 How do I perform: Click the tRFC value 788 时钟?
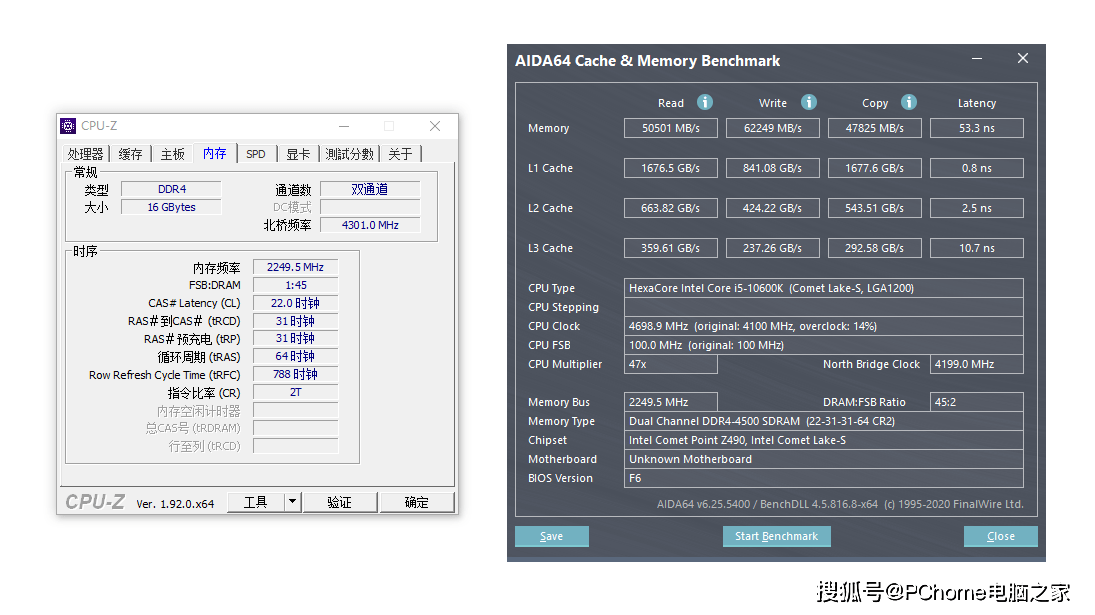(295, 374)
